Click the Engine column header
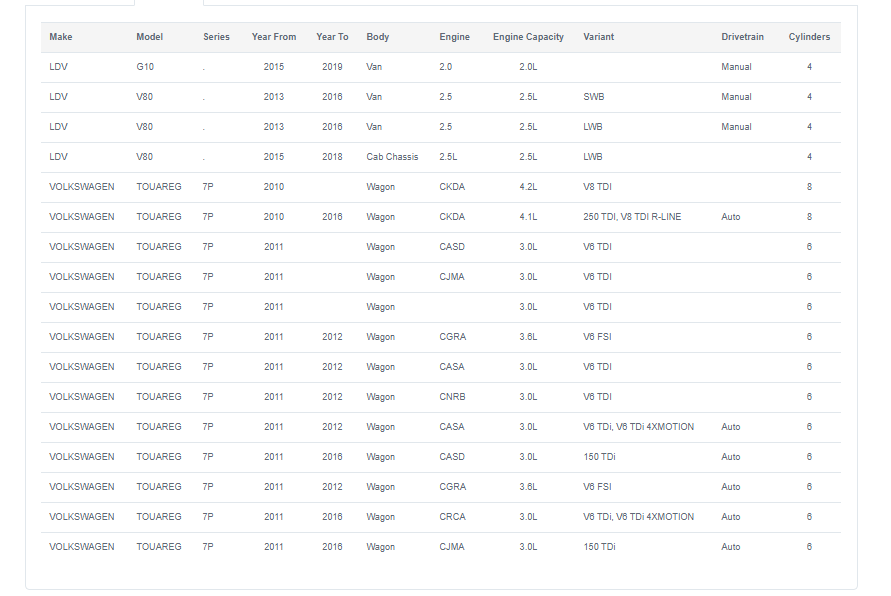Screen dimensions: 891x596 point(455,37)
